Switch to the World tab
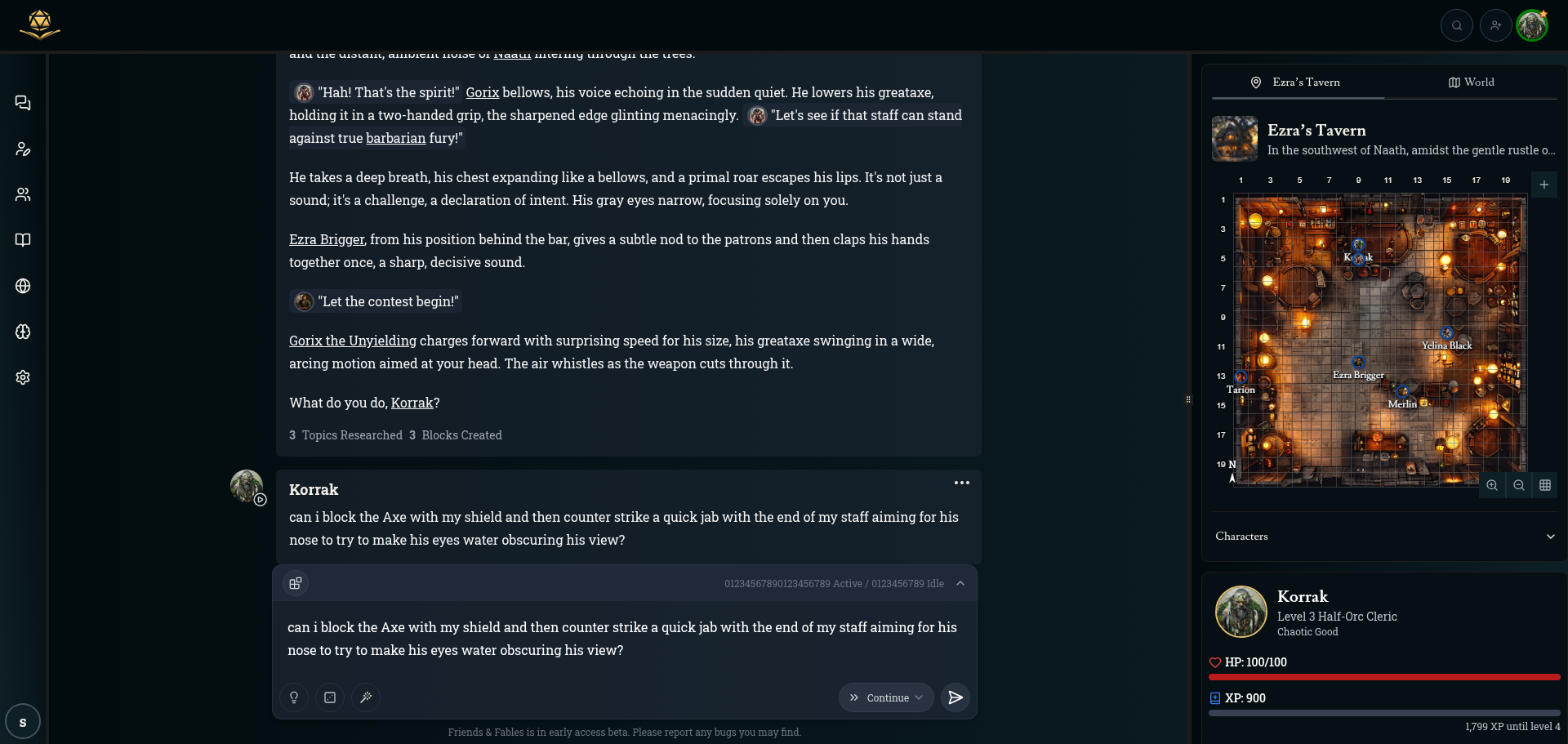The width and height of the screenshot is (1568, 744). (x=1471, y=82)
